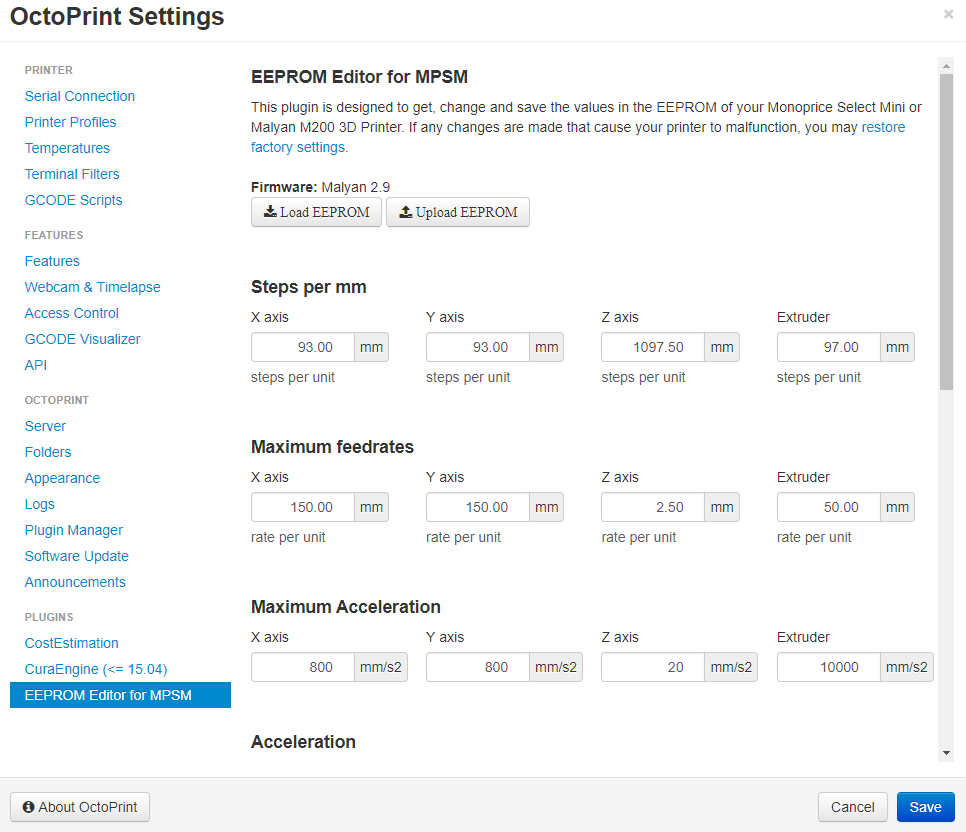Open the Features settings page
The image size is (966, 832).
tap(52, 261)
